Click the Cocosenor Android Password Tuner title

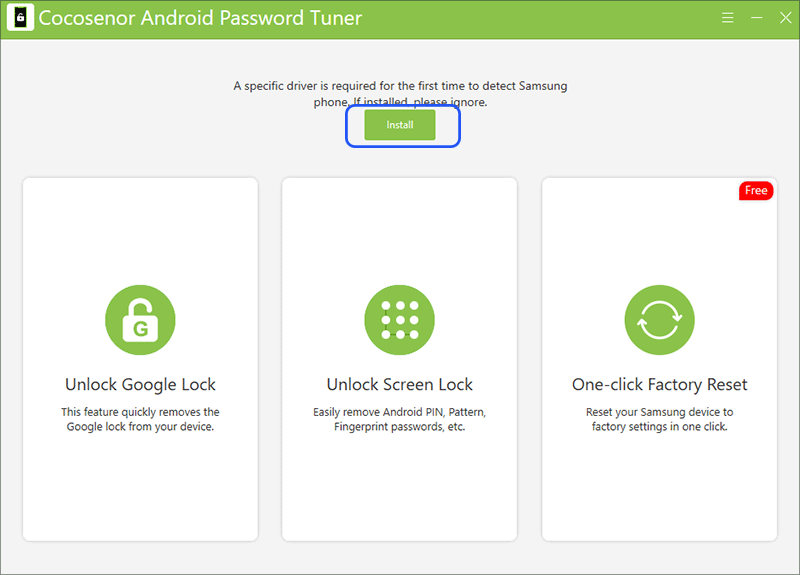(200, 18)
